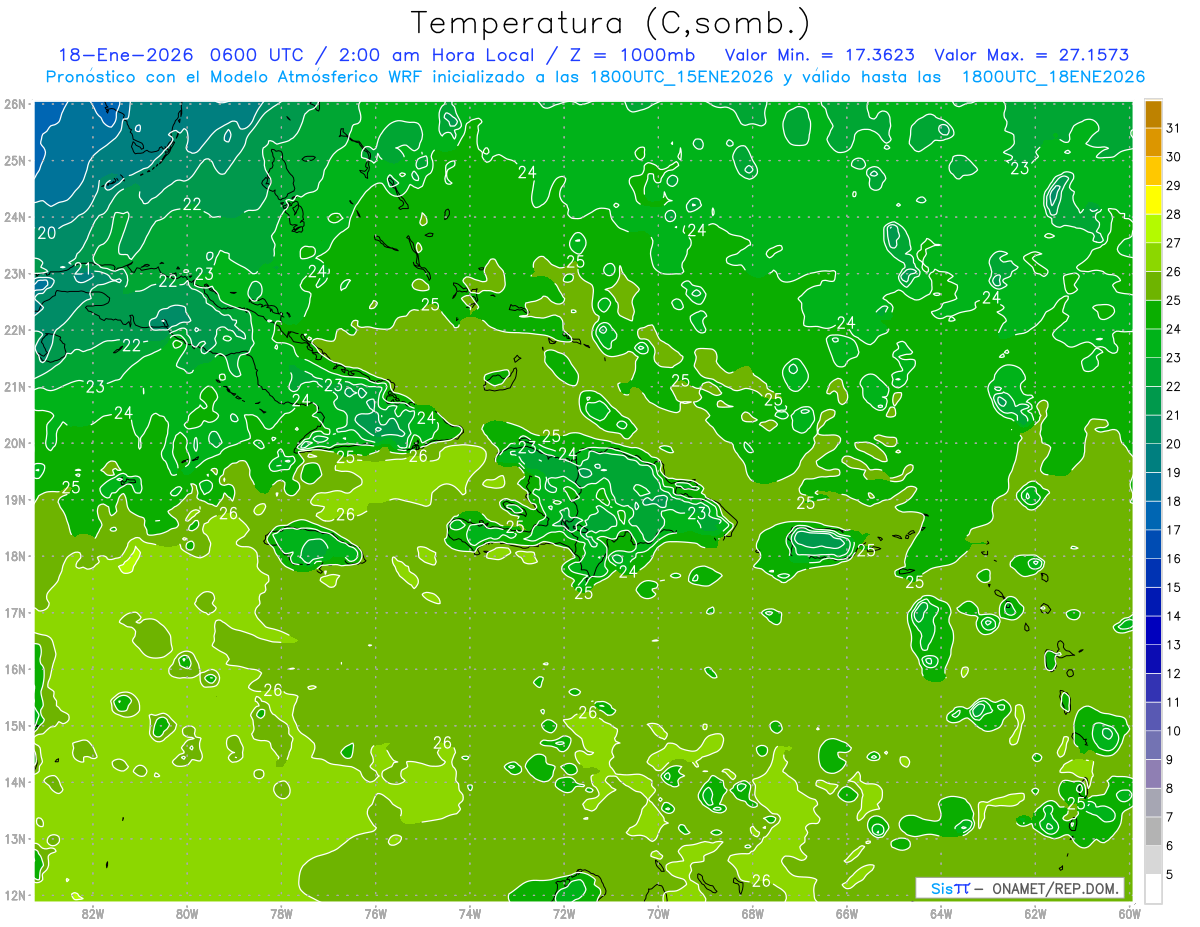Viewport: 1200px width, 927px height.
Task: Click the purple legend swatch between 9 and 10
Action: [x=1153, y=745]
